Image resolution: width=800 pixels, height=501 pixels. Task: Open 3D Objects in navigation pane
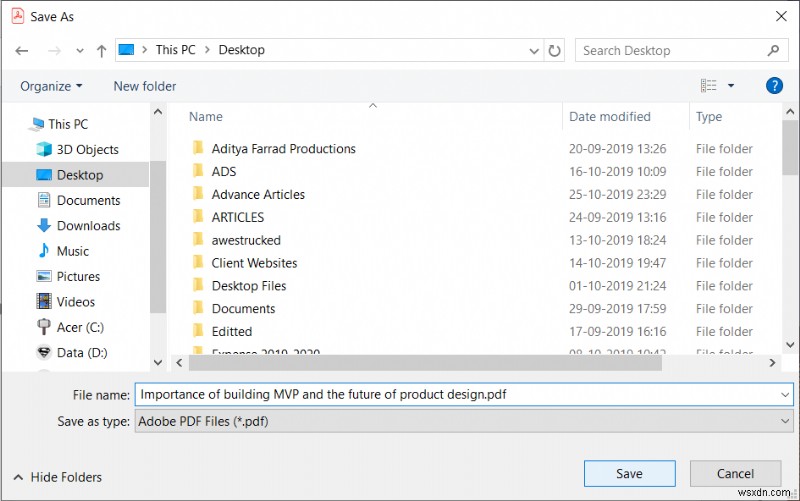pos(78,149)
